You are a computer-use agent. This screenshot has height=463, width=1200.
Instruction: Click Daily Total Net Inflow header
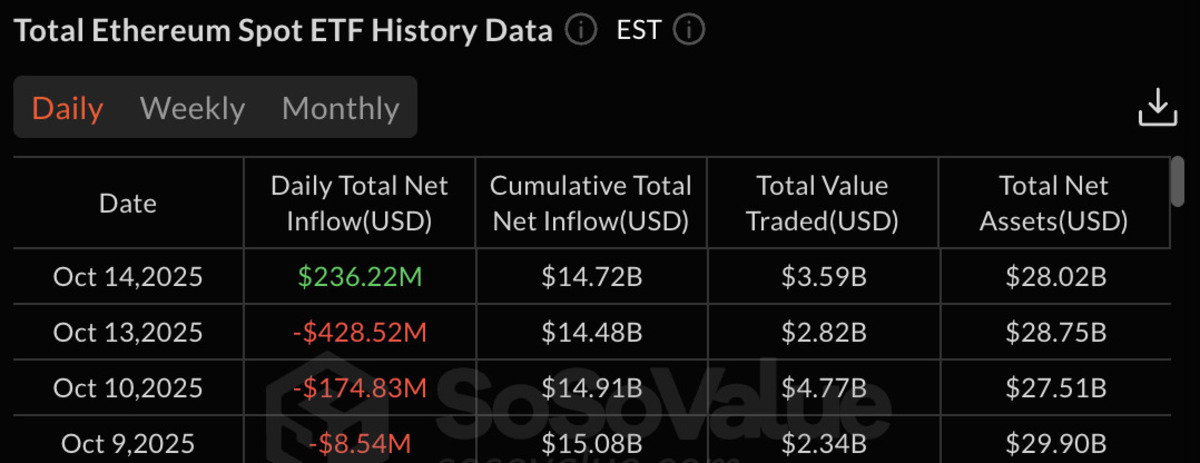click(x=359, y=204)
